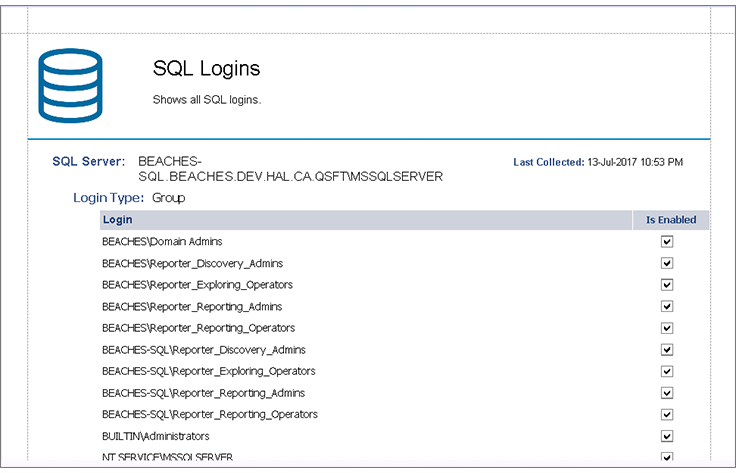
Task: Click the SQL Server name value
Action: point(290,169)
